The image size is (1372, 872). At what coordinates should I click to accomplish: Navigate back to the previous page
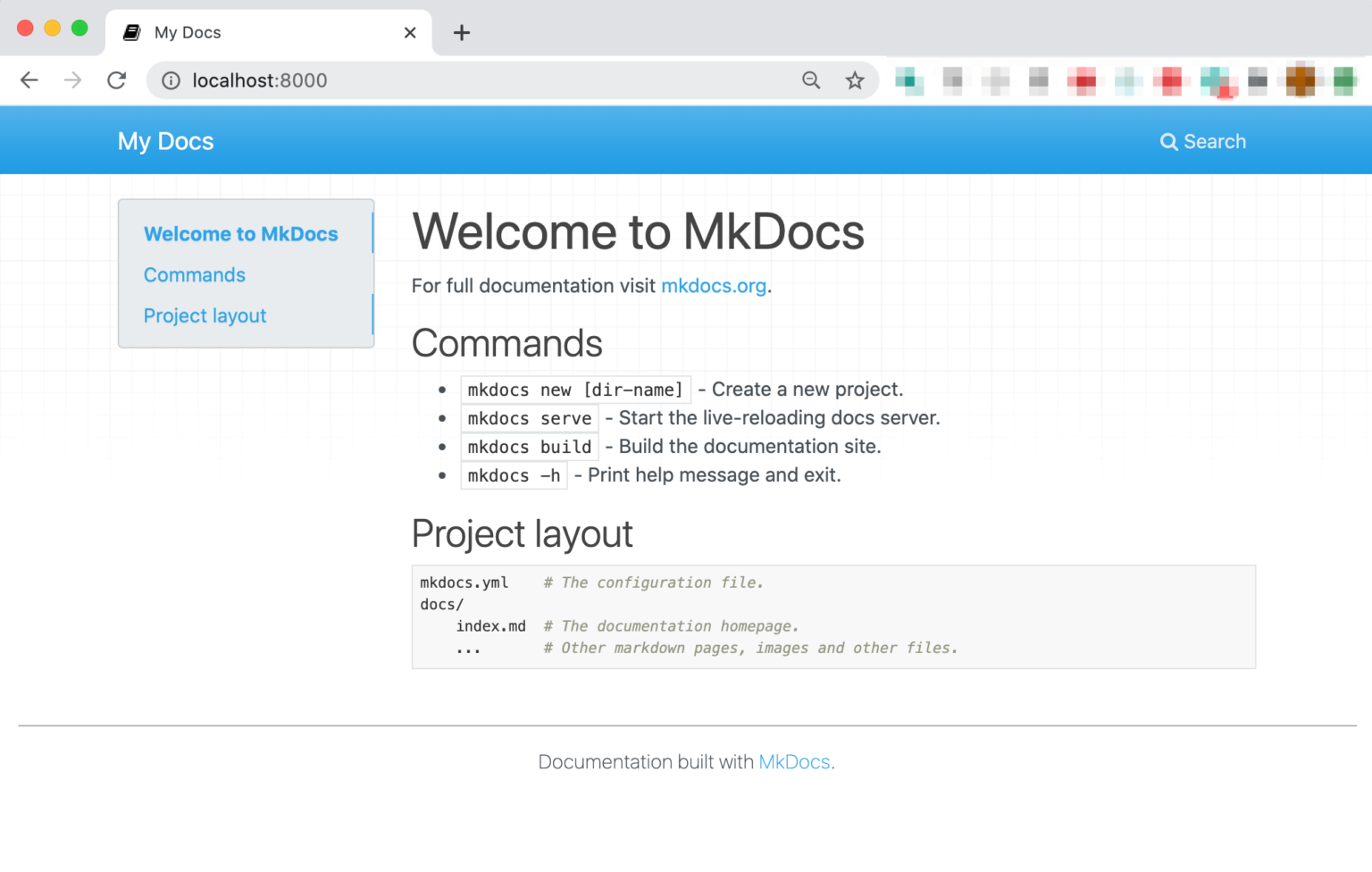[29, 80]
